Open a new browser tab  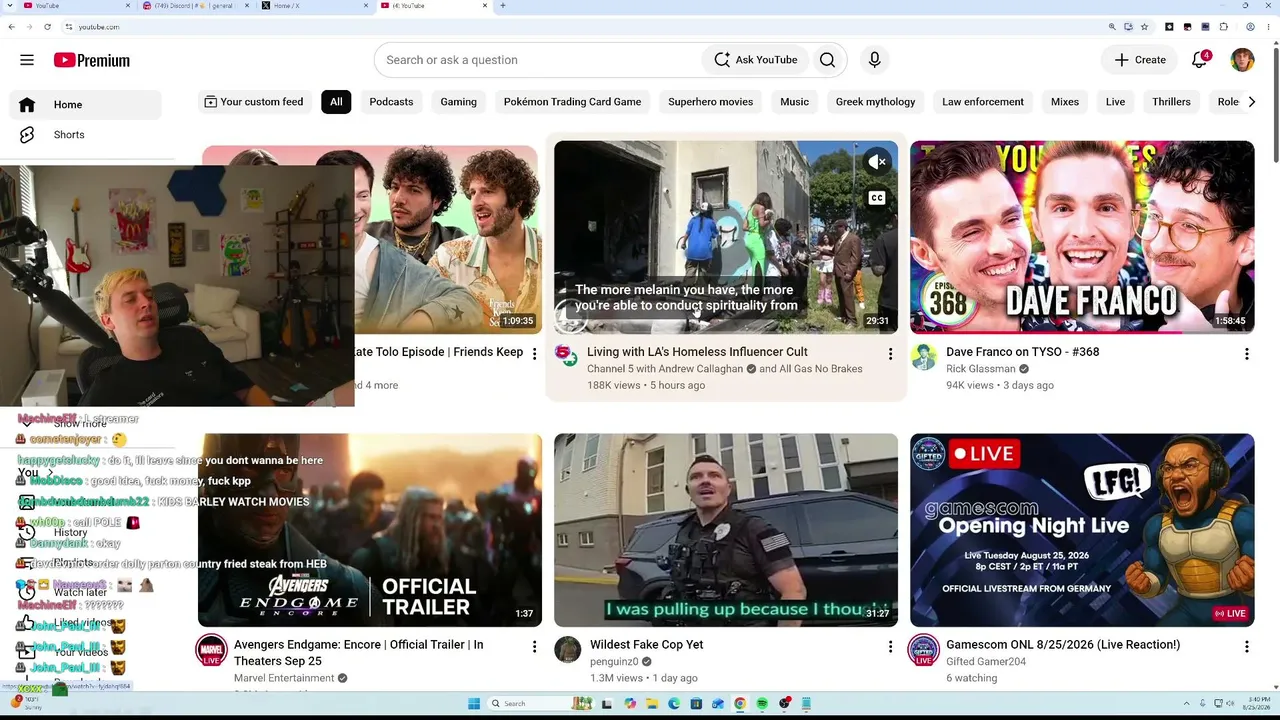tap(502, 6)
